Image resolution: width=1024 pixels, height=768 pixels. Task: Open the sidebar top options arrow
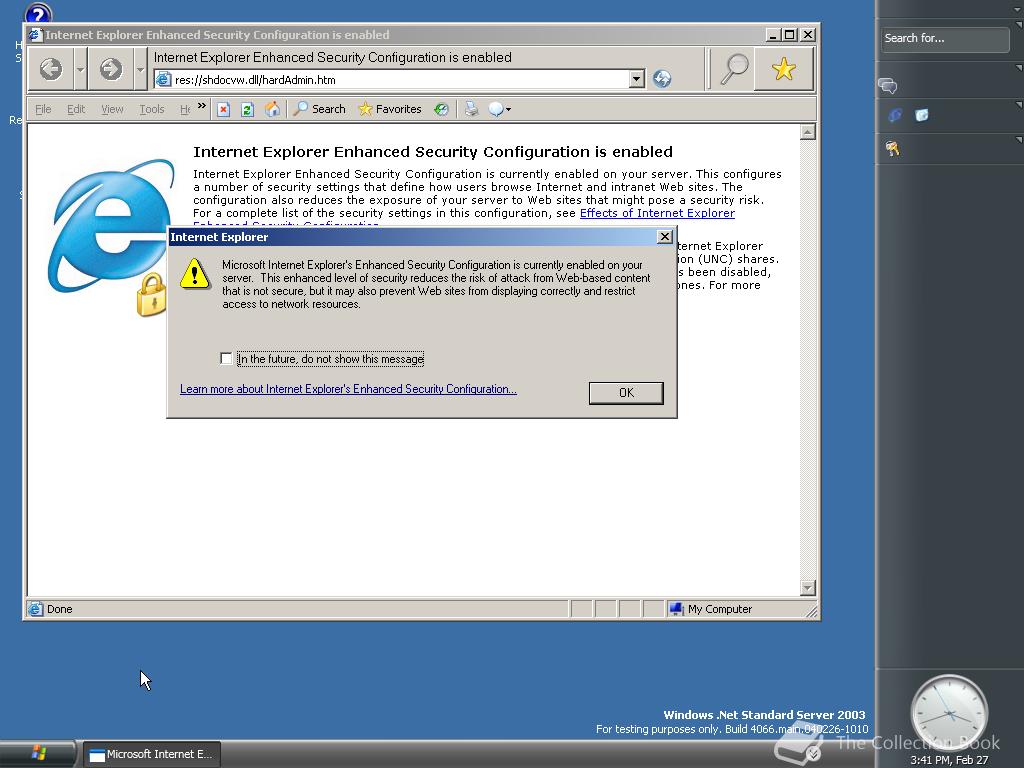tap(1017, 9)
